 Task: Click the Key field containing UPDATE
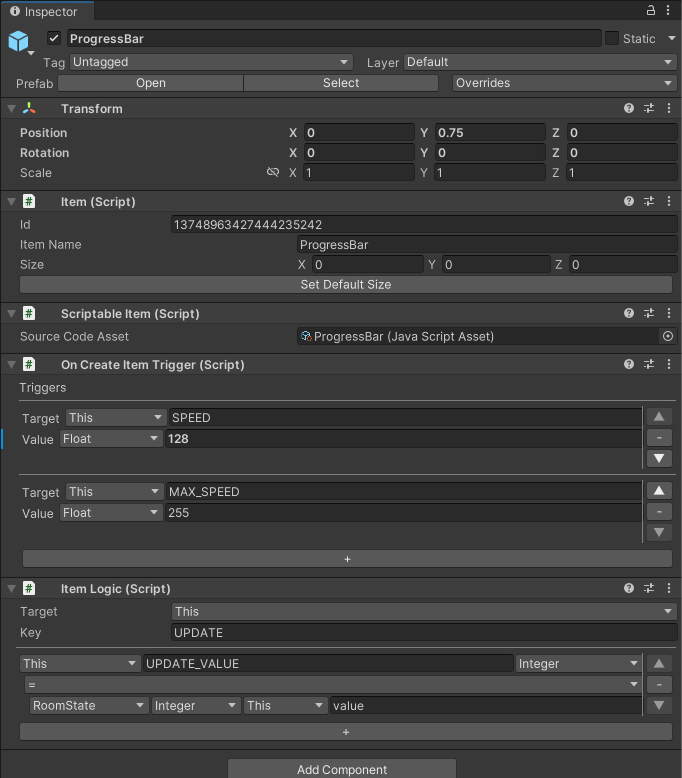pyautogui.click(x=424, y=633)
